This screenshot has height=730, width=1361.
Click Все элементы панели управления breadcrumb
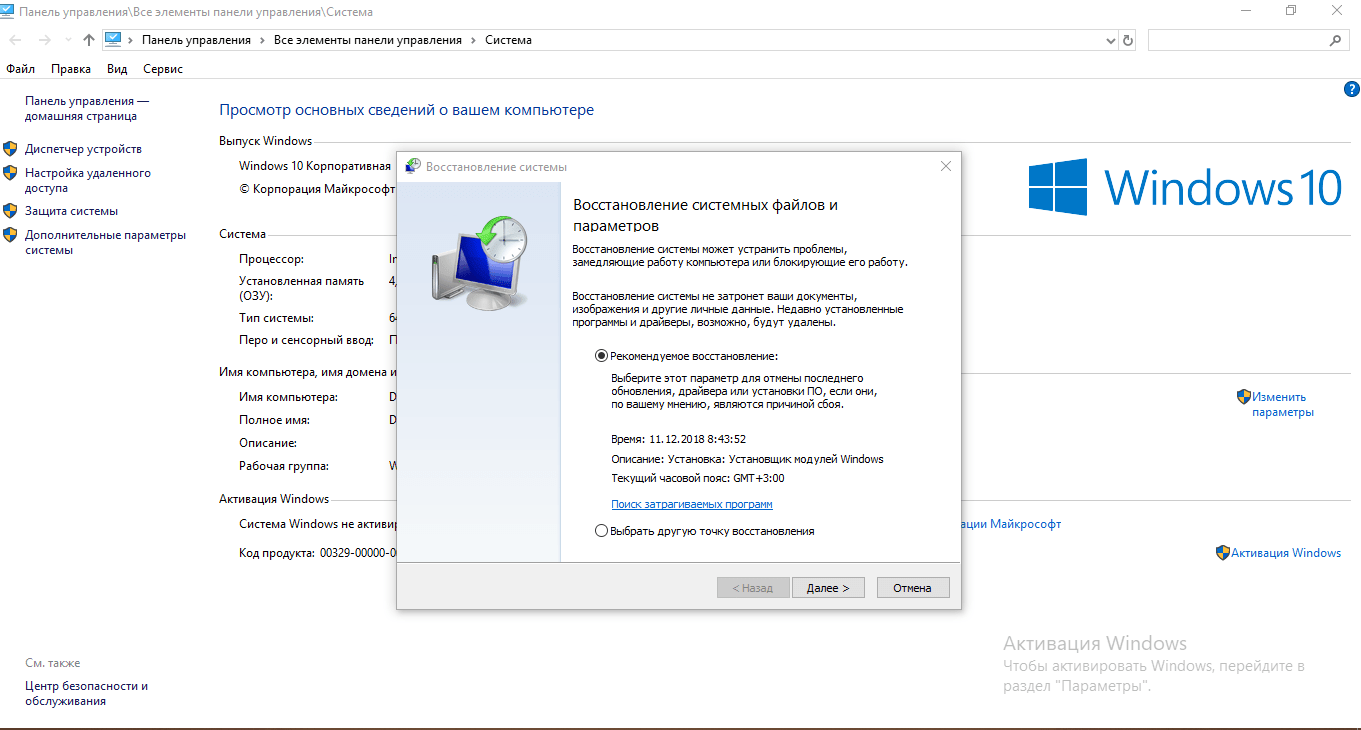click(368, 40)
